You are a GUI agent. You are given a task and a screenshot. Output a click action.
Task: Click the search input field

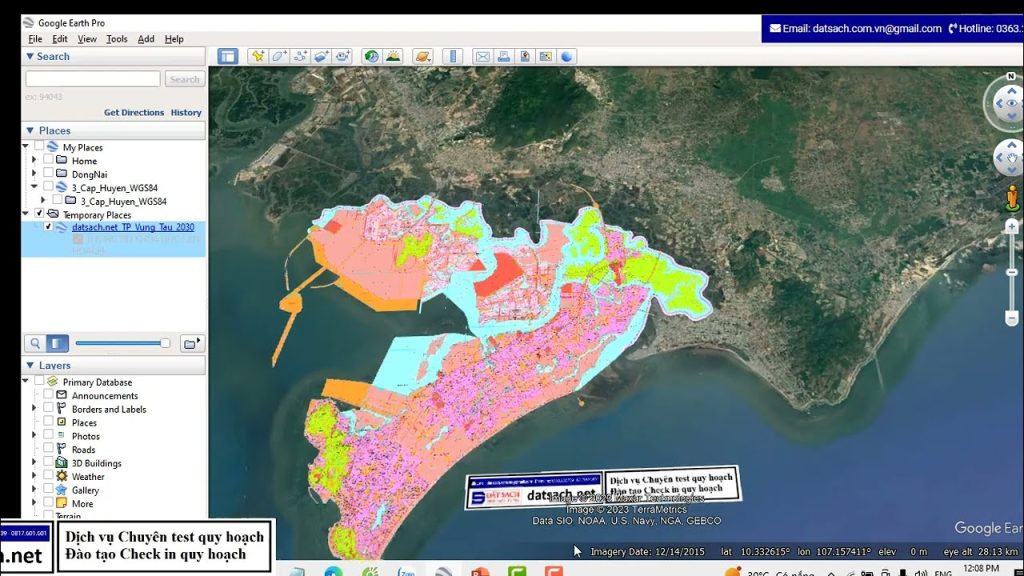coord(92,79)
